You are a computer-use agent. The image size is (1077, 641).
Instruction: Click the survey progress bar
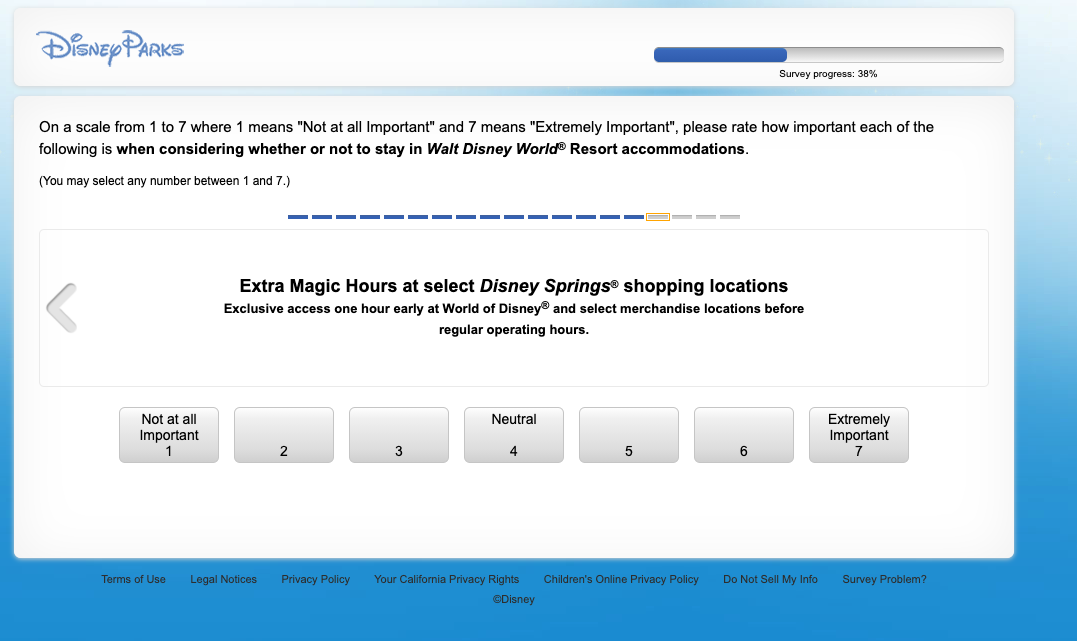coord(828,54)
